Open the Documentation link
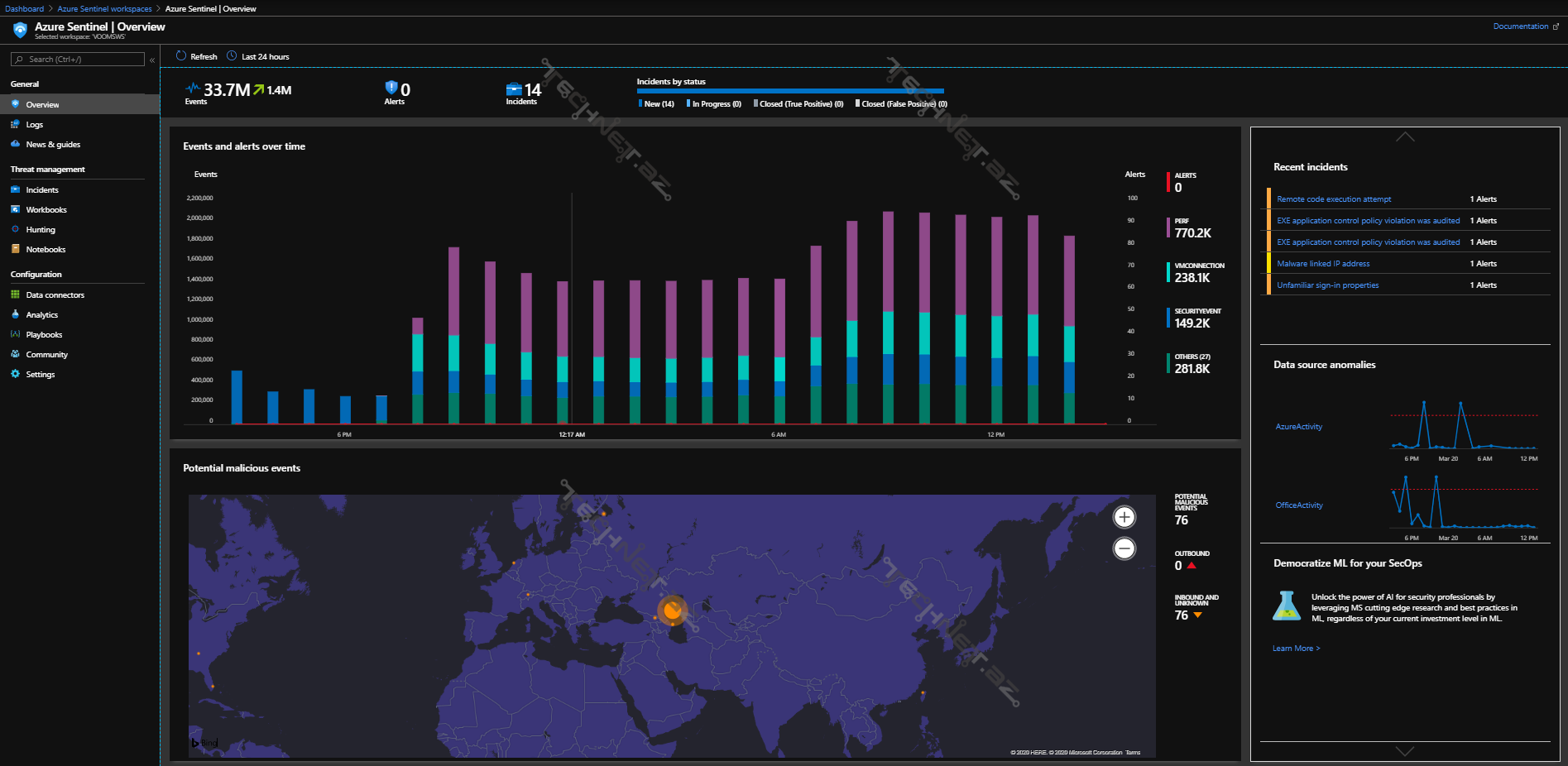The width and height of the screenshot is (1568, 766). coord(1521,26)
